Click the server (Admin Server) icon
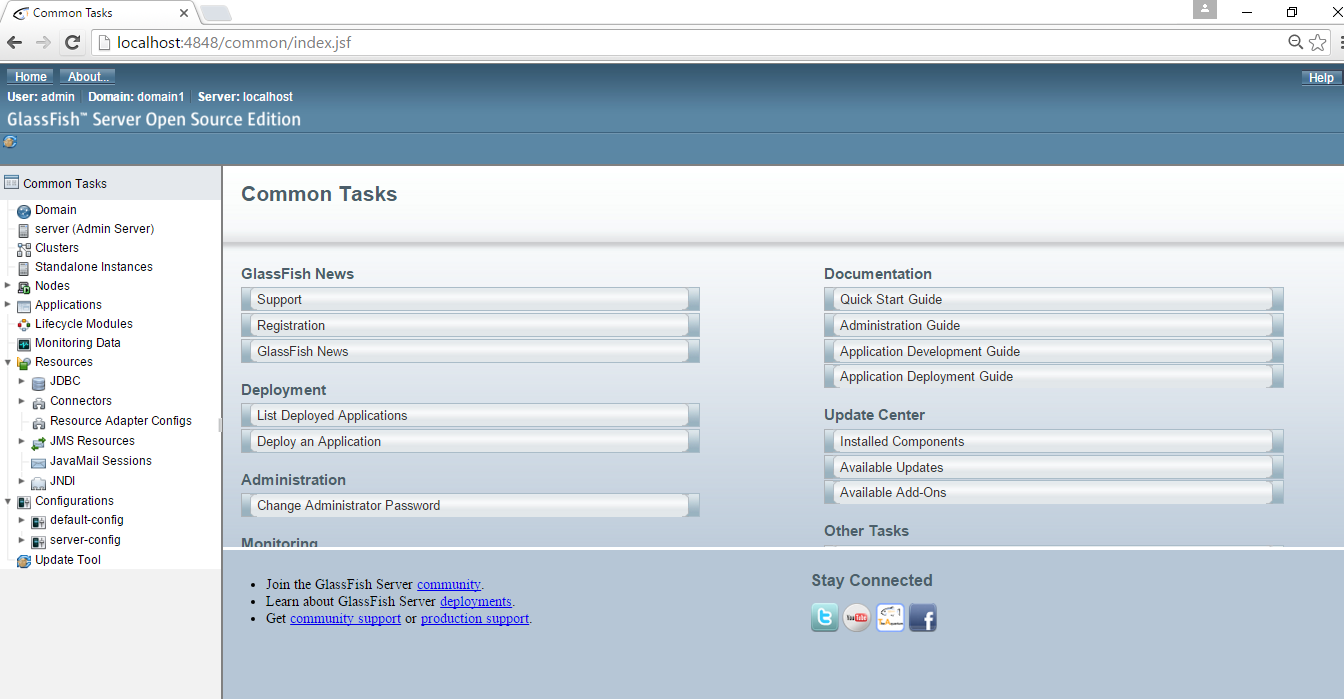 pyautogui.click(x=24, y=230)
